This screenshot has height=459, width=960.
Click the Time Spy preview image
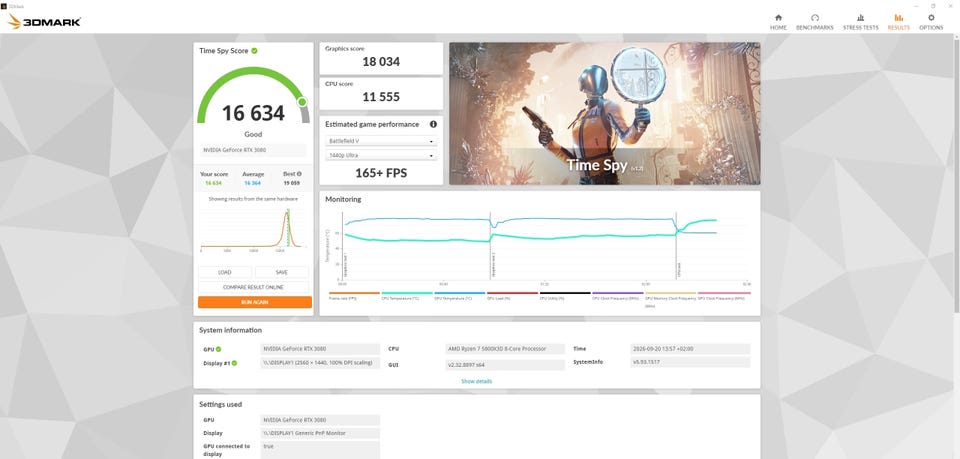604,113
